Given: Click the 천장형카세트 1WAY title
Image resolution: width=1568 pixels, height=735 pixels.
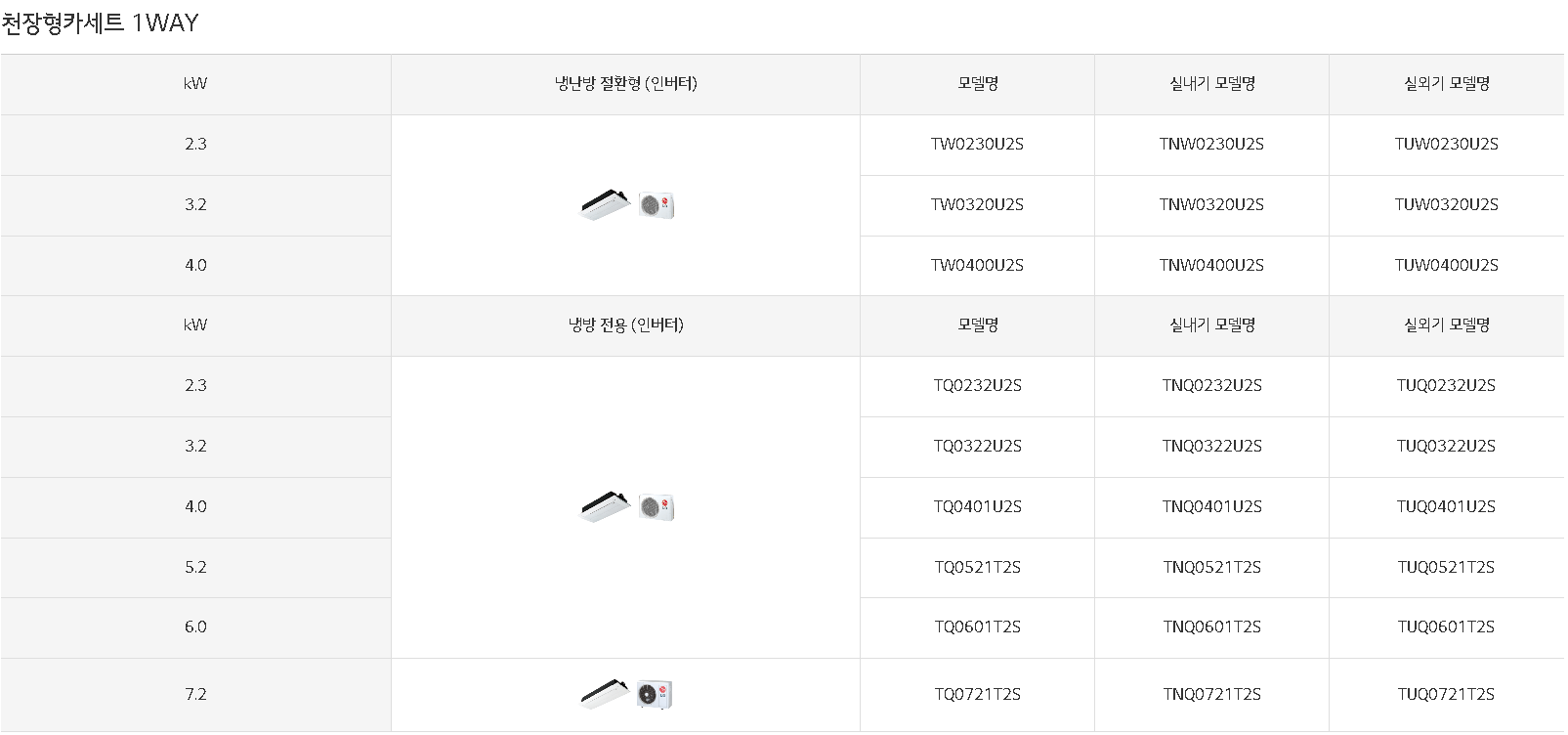Looking at the screenshot, I should click(x=100, y=23).
